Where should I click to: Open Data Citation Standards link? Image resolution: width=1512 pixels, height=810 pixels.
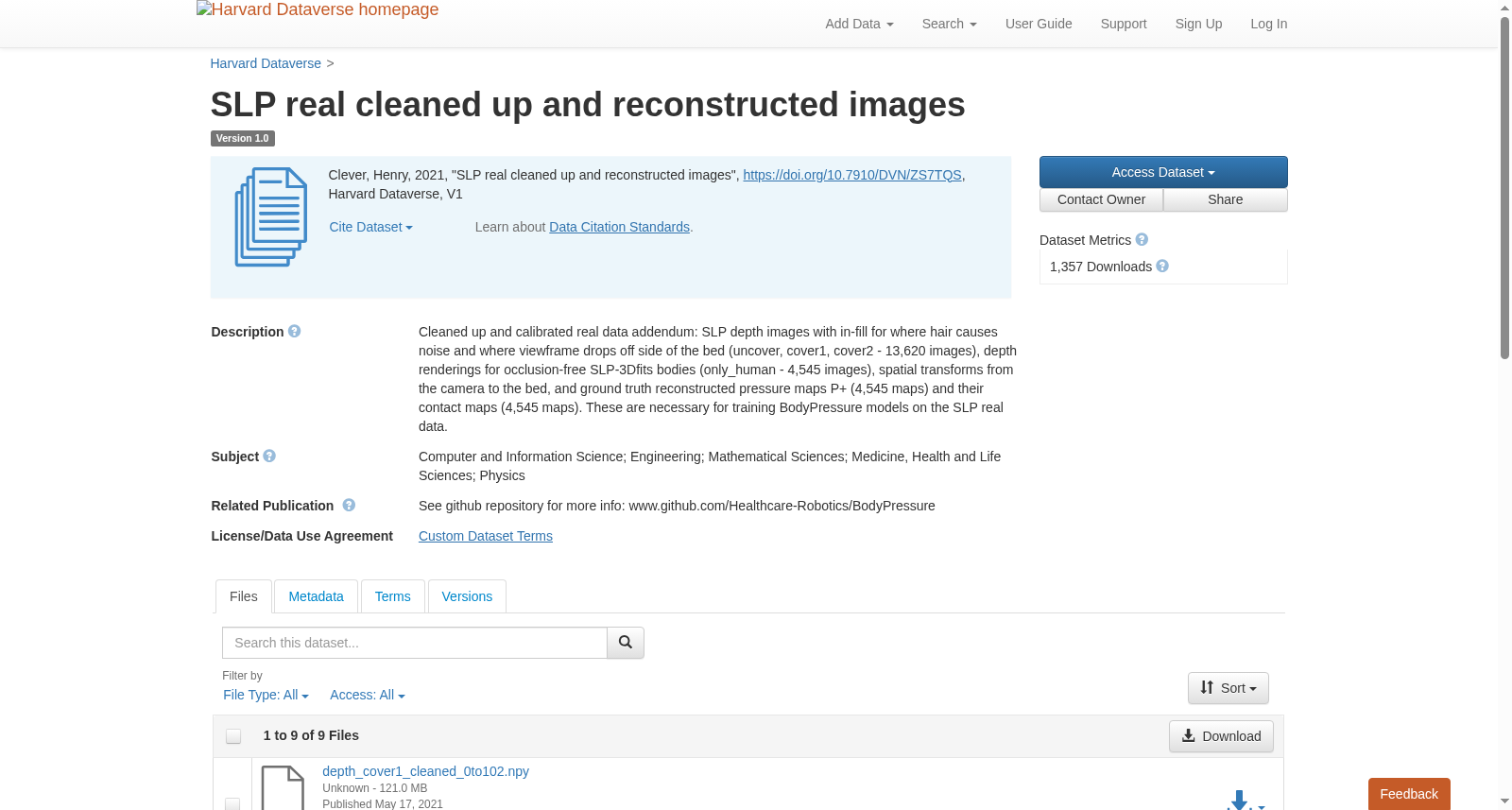pyautogui.click(x=619, y=227)
